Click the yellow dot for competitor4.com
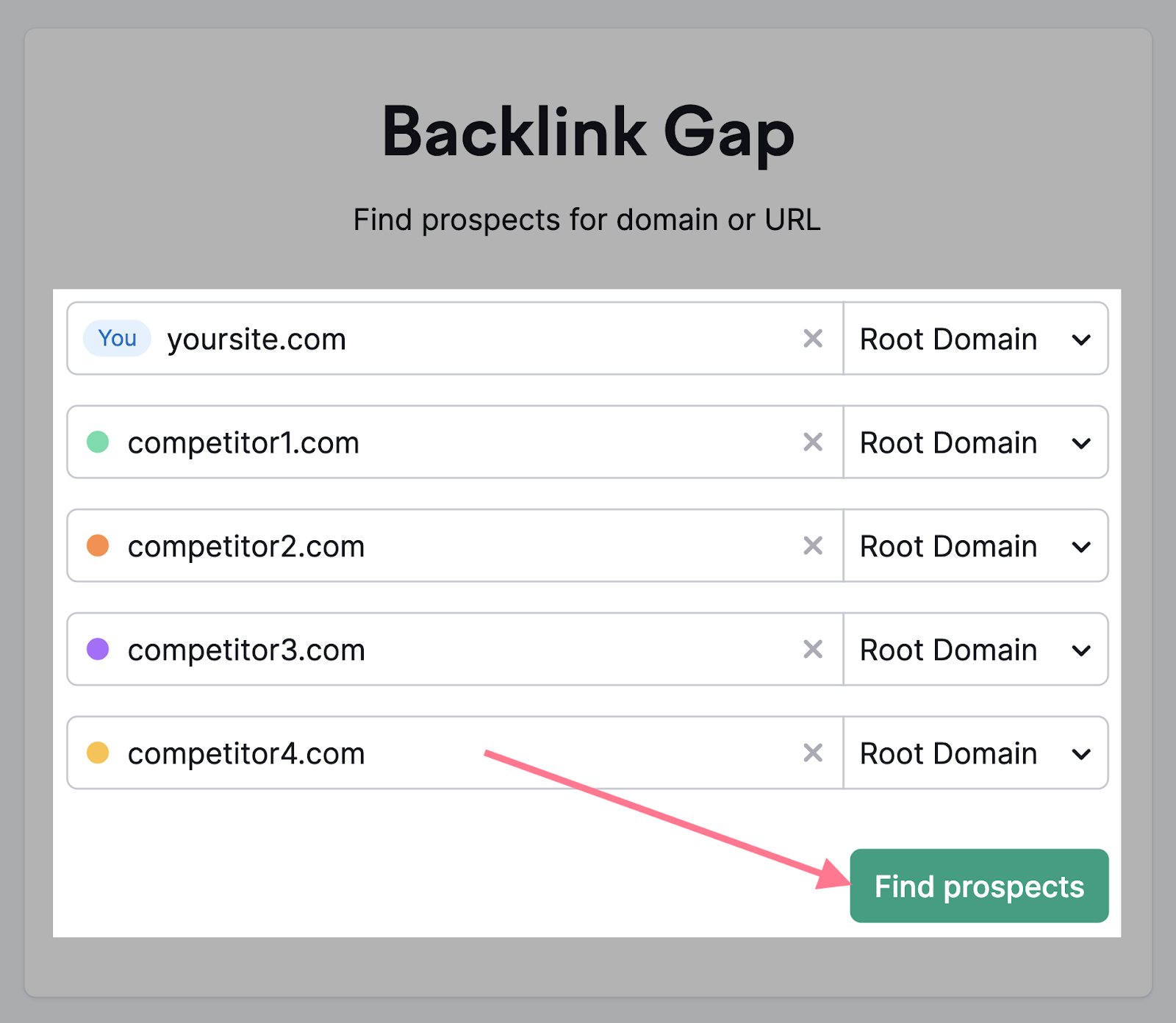Viewport: 1176px width, 1023px height. pyautogui.click(x=99, y=753)
